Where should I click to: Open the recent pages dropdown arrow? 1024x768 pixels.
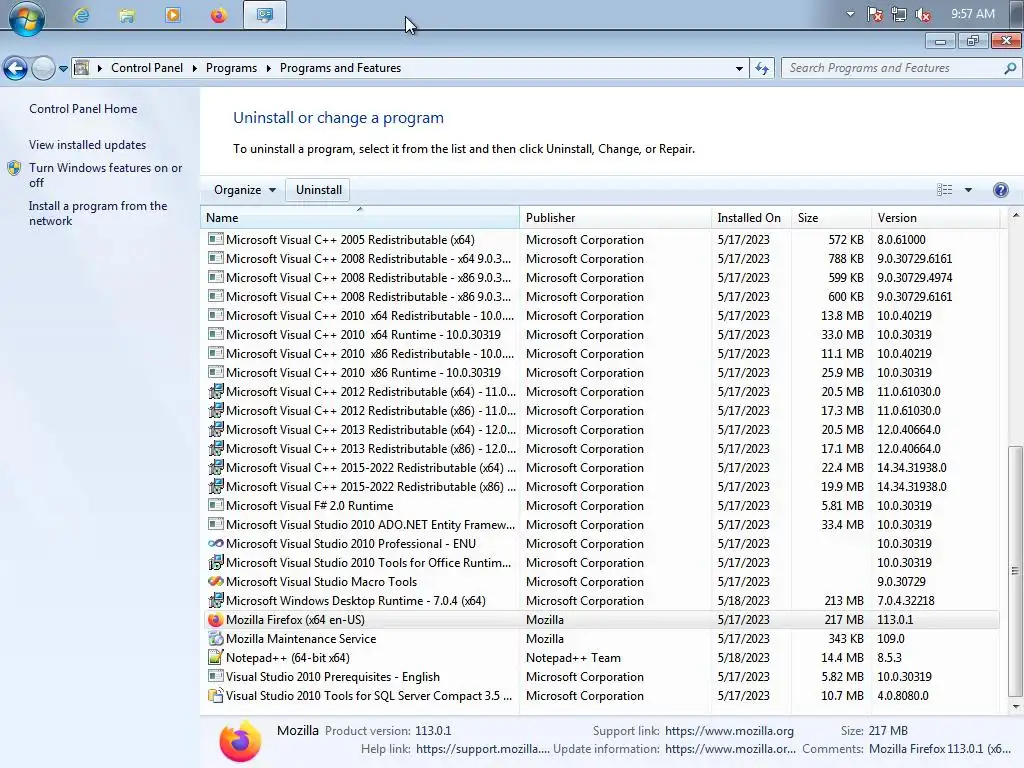[x=63, y=69]
